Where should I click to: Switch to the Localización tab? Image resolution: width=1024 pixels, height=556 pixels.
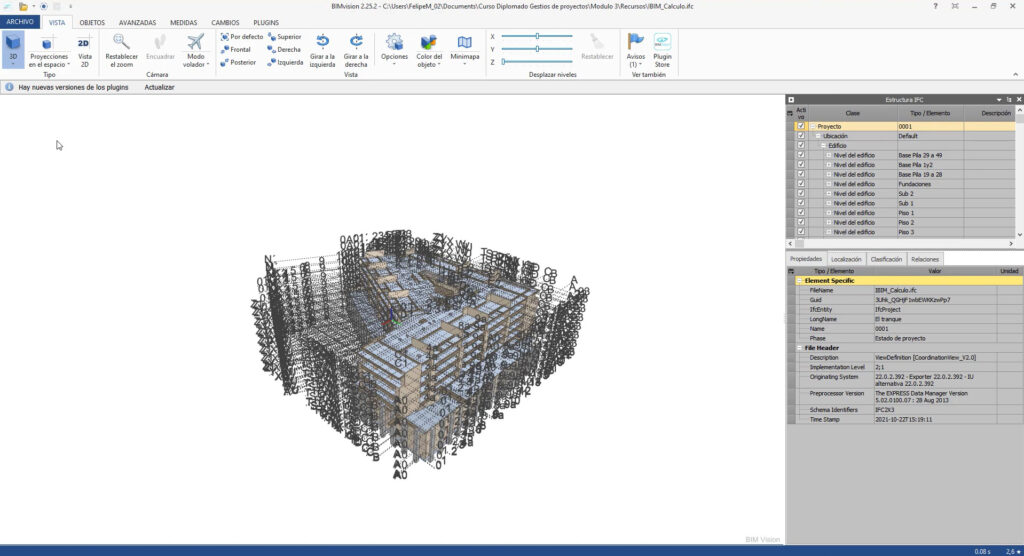(x=846, y=259)
